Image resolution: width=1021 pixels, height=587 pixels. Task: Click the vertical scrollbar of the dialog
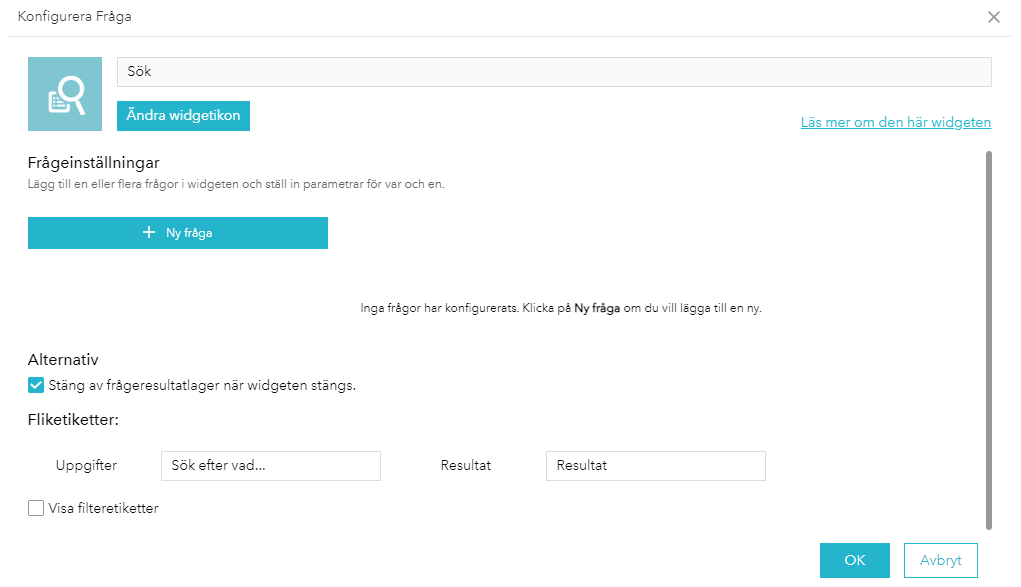point(989,340)
